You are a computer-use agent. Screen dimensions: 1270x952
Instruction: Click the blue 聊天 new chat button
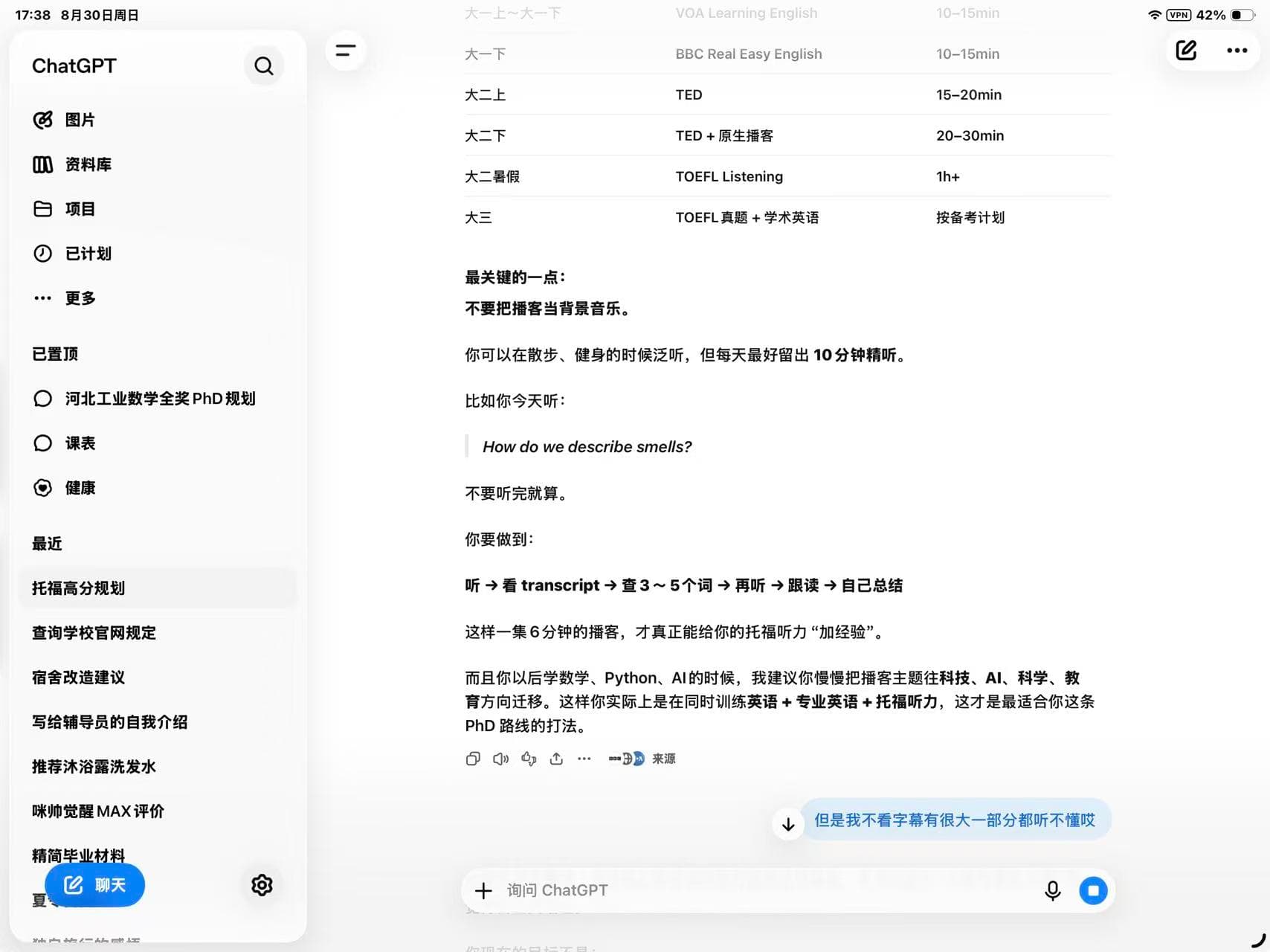pos(94,885)
